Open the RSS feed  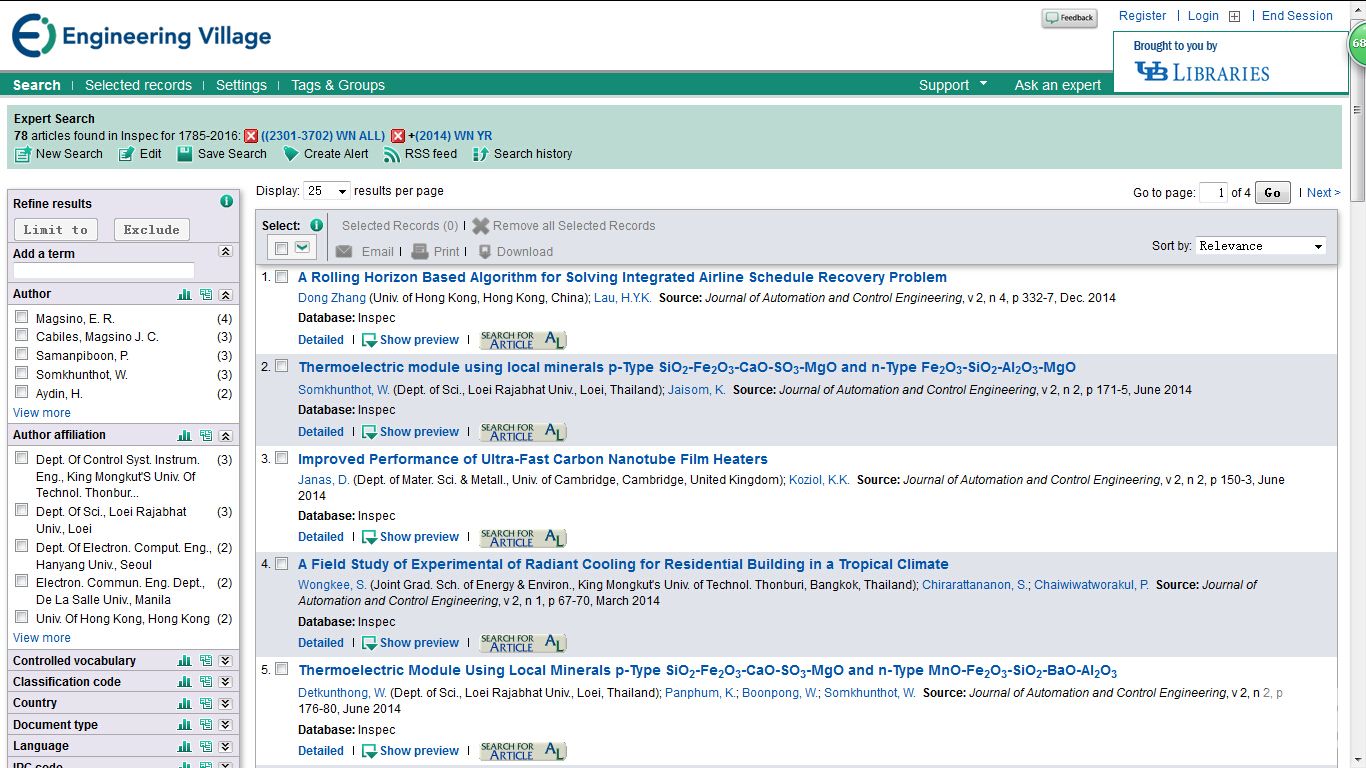[x=421, y=154]
